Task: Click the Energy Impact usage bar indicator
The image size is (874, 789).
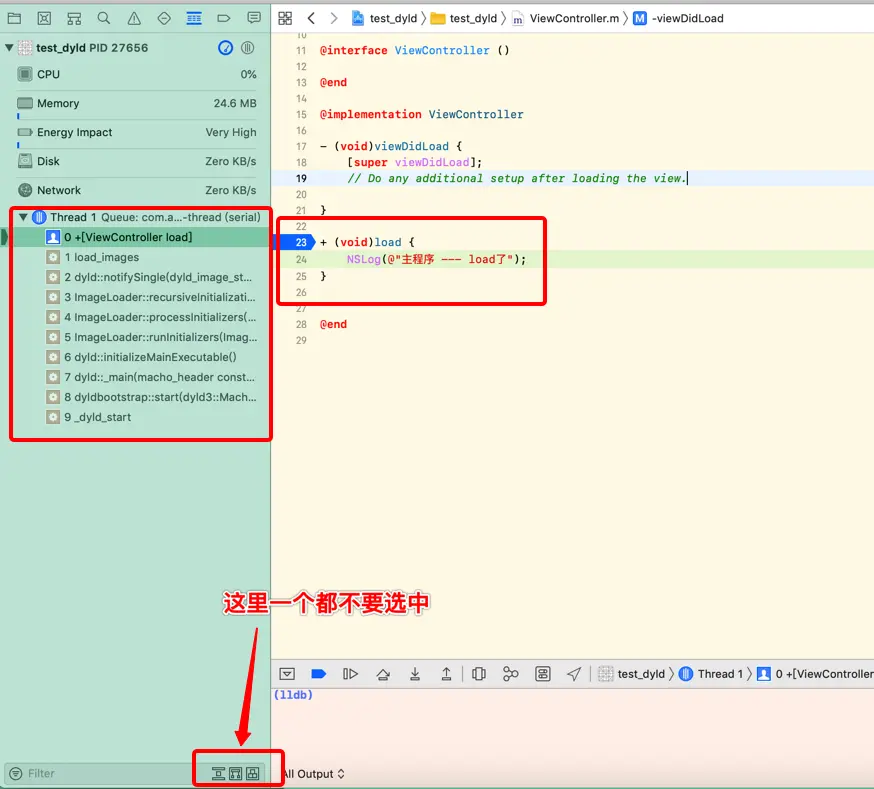Action: click(18, 145)
